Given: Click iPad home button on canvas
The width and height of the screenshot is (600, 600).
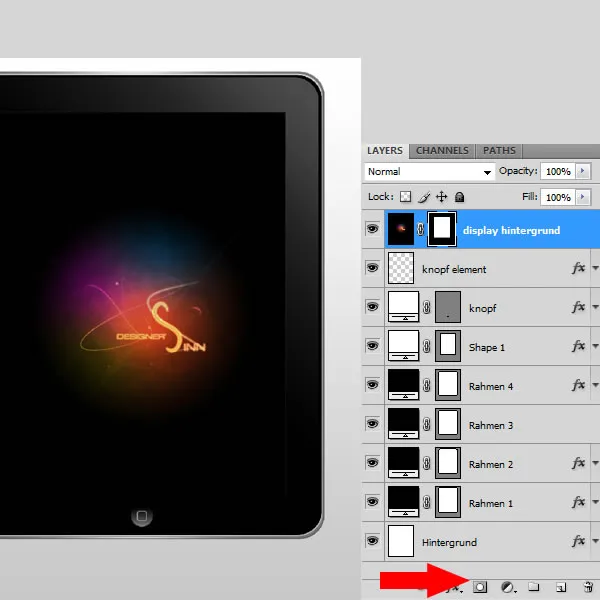Looking at the screenshot, I should click(142, 516).
